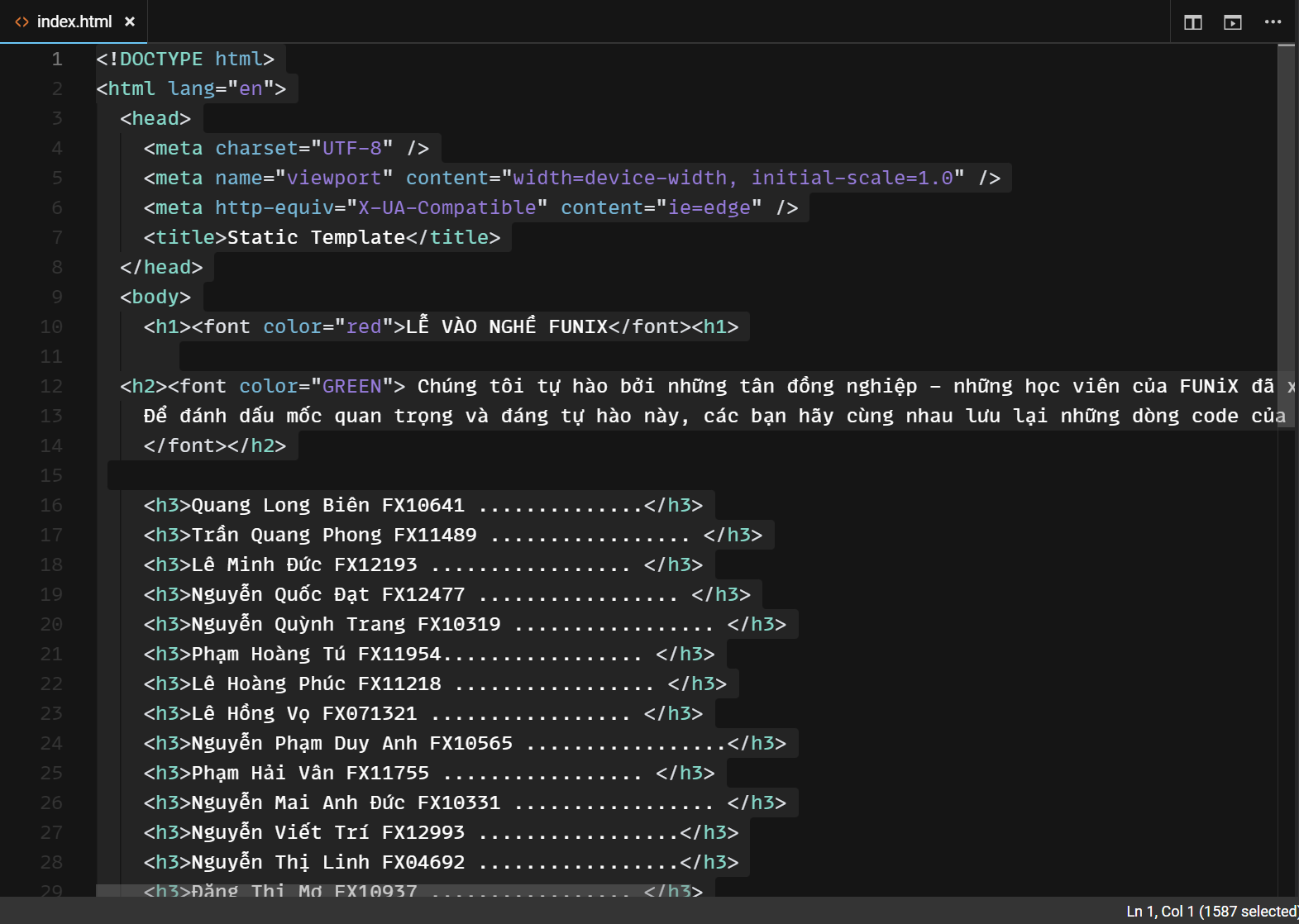Open the three-dot more actions menu
Viewport: 1299px width, 924px height.
pyautogui.click(x=1273, y=22)
